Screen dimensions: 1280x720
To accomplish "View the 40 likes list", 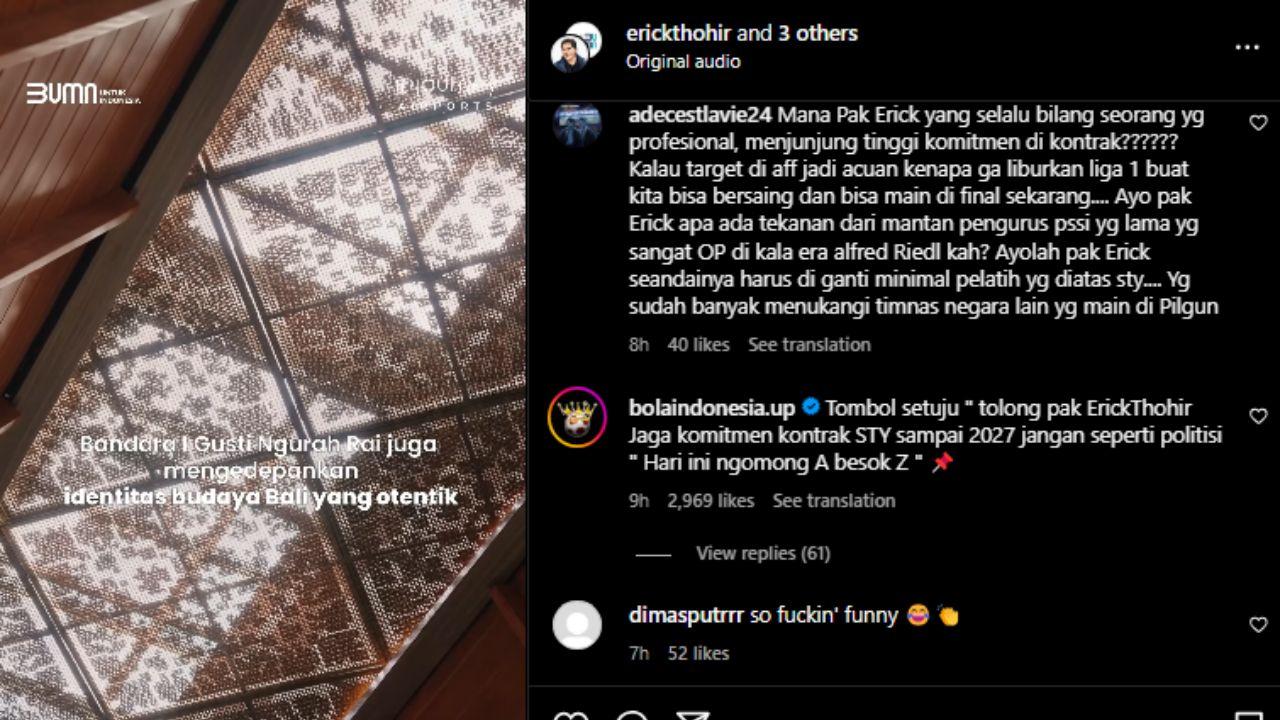I will click(x=698, y=344).
